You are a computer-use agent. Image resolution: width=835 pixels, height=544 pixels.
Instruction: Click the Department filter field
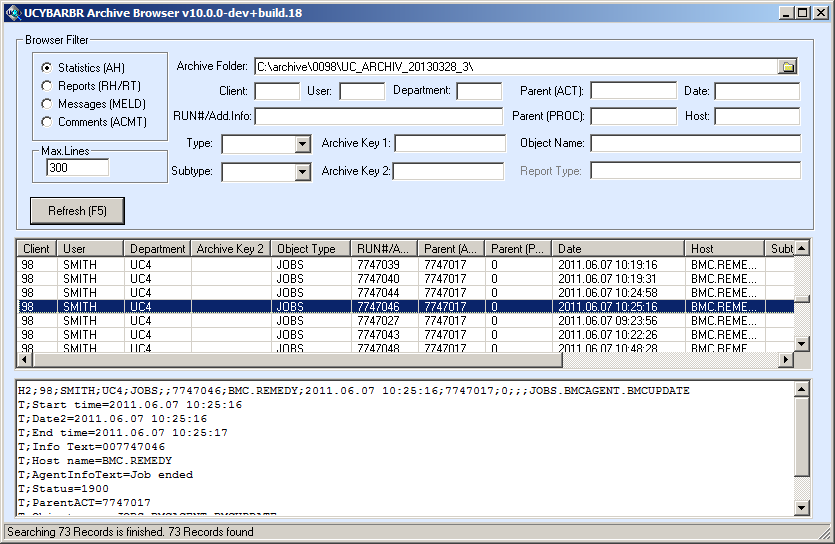tap(479, 91)
